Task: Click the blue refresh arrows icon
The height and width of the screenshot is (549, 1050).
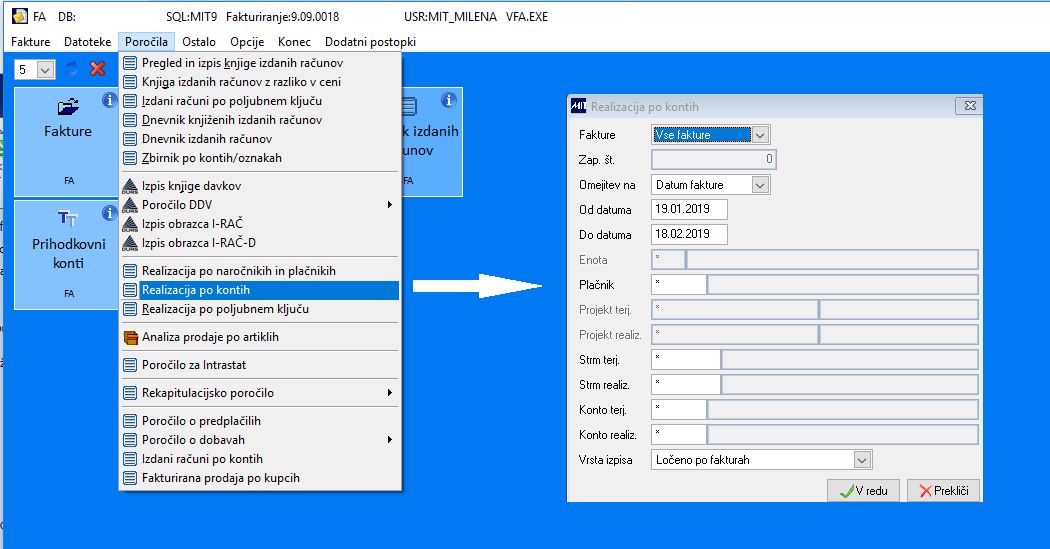Action: (x=72, y=68)
